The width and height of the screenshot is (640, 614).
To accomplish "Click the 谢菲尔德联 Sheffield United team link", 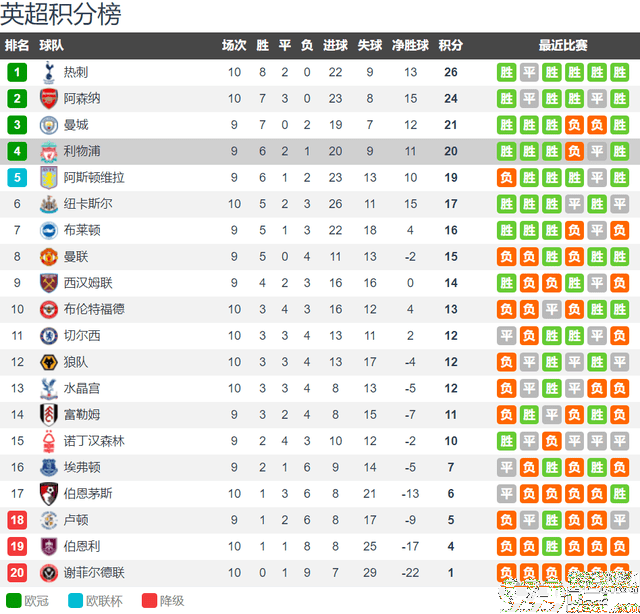I will [94, 573].
